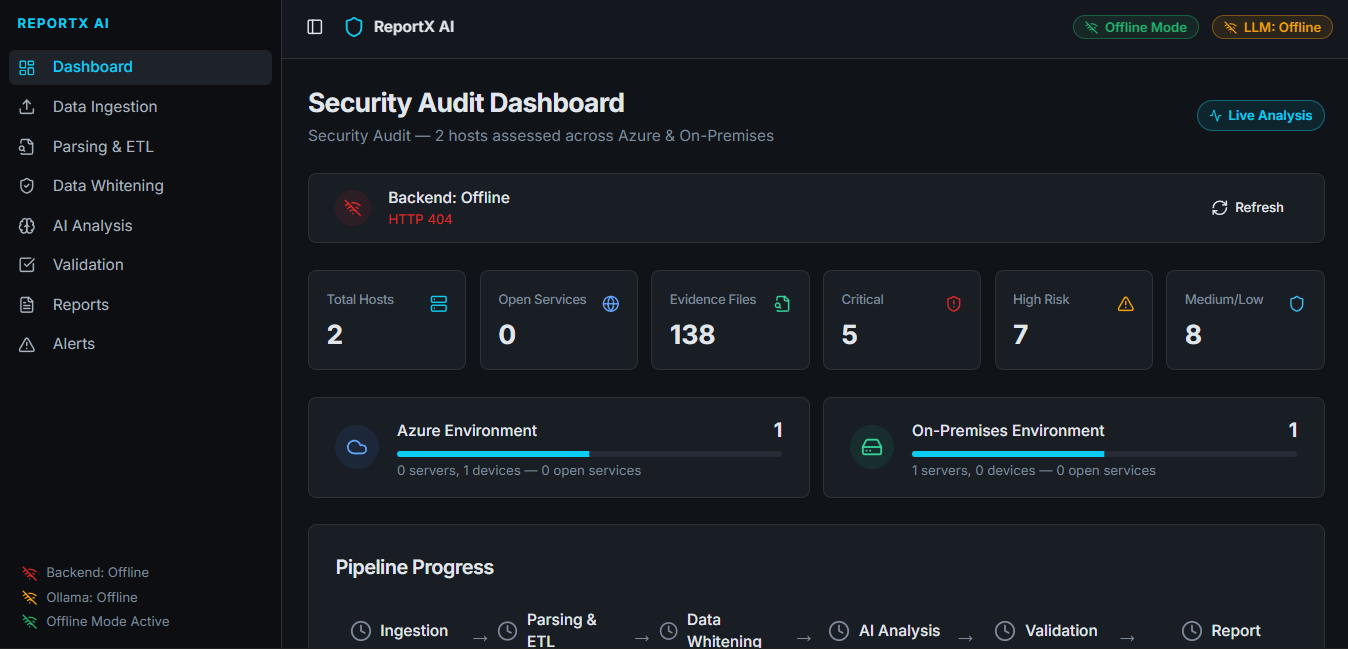Click the red offline wifi icon beside Backend

click(x=353, y=208)
